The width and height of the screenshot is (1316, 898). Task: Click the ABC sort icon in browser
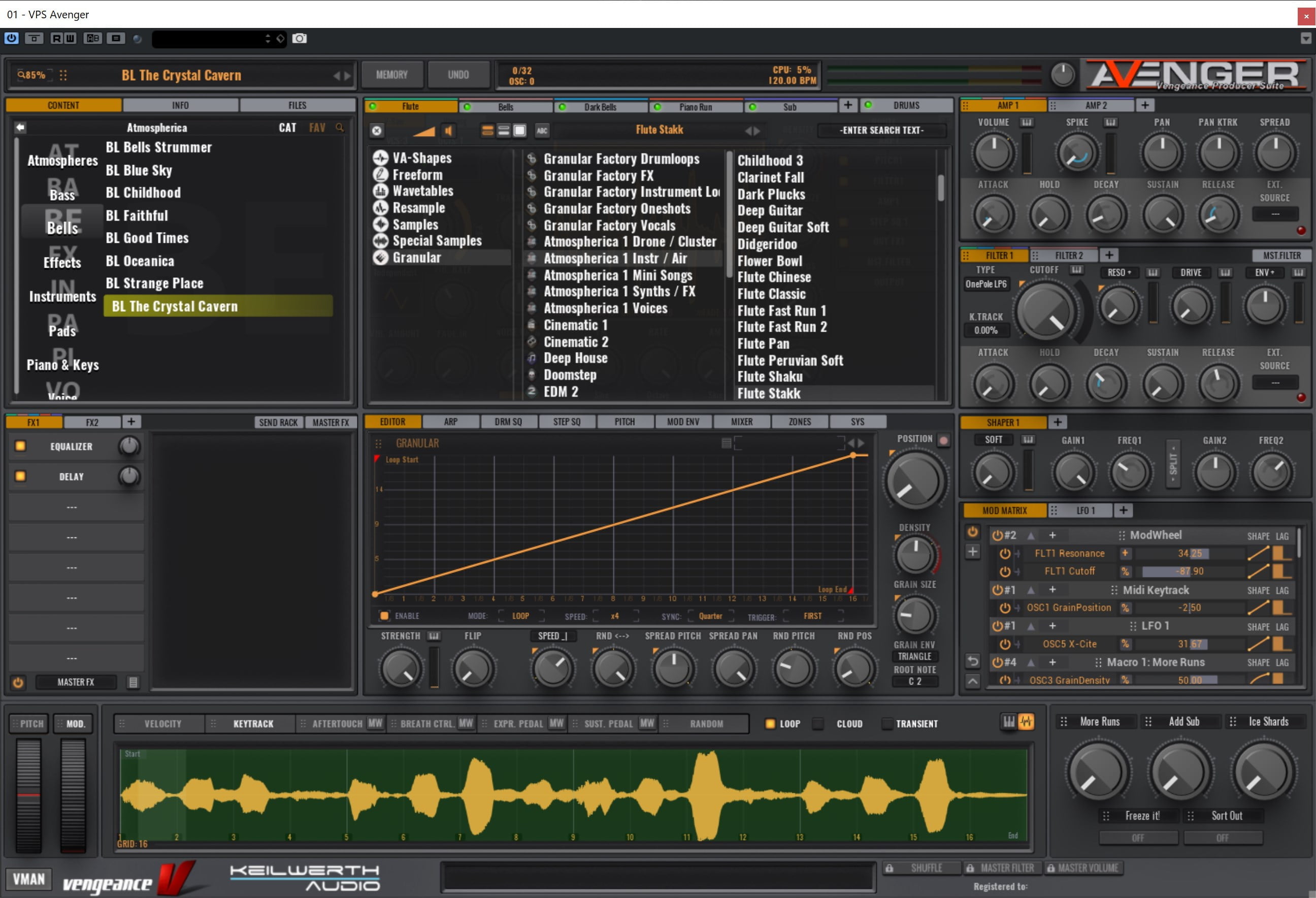pyautogui.click(x=542, y=131)
